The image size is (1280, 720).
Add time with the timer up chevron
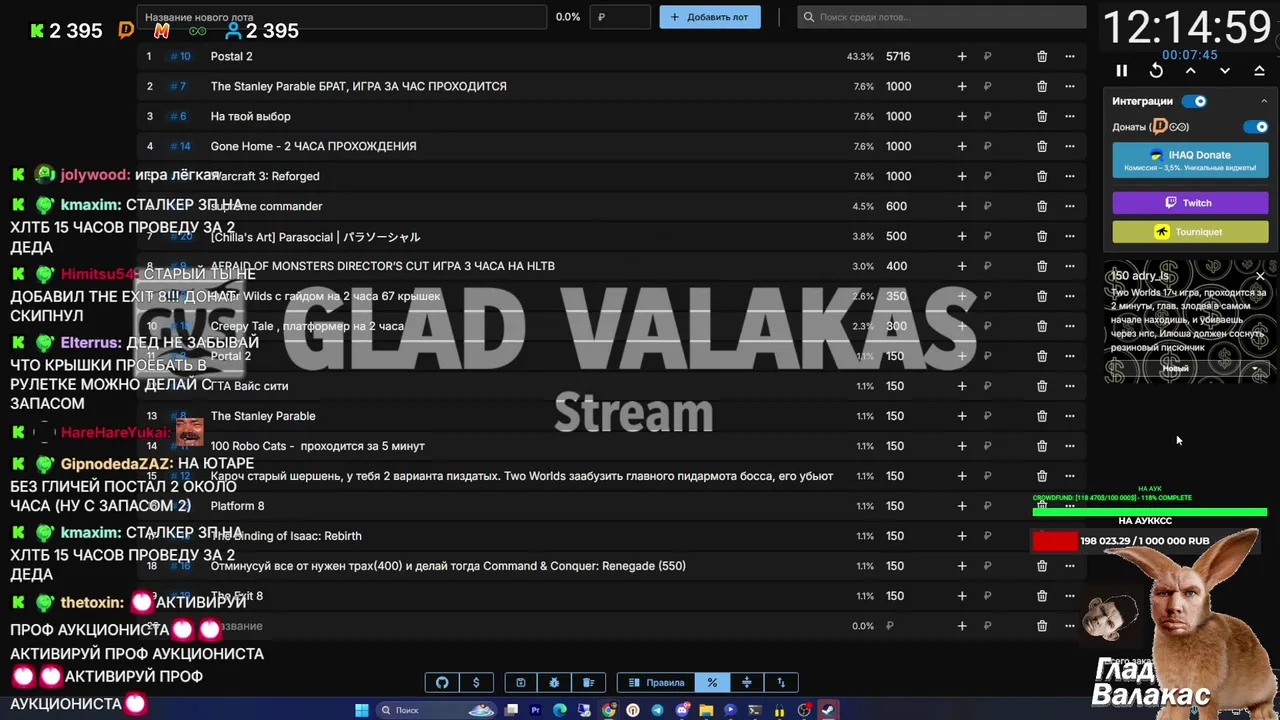(x=1190, y=71)
